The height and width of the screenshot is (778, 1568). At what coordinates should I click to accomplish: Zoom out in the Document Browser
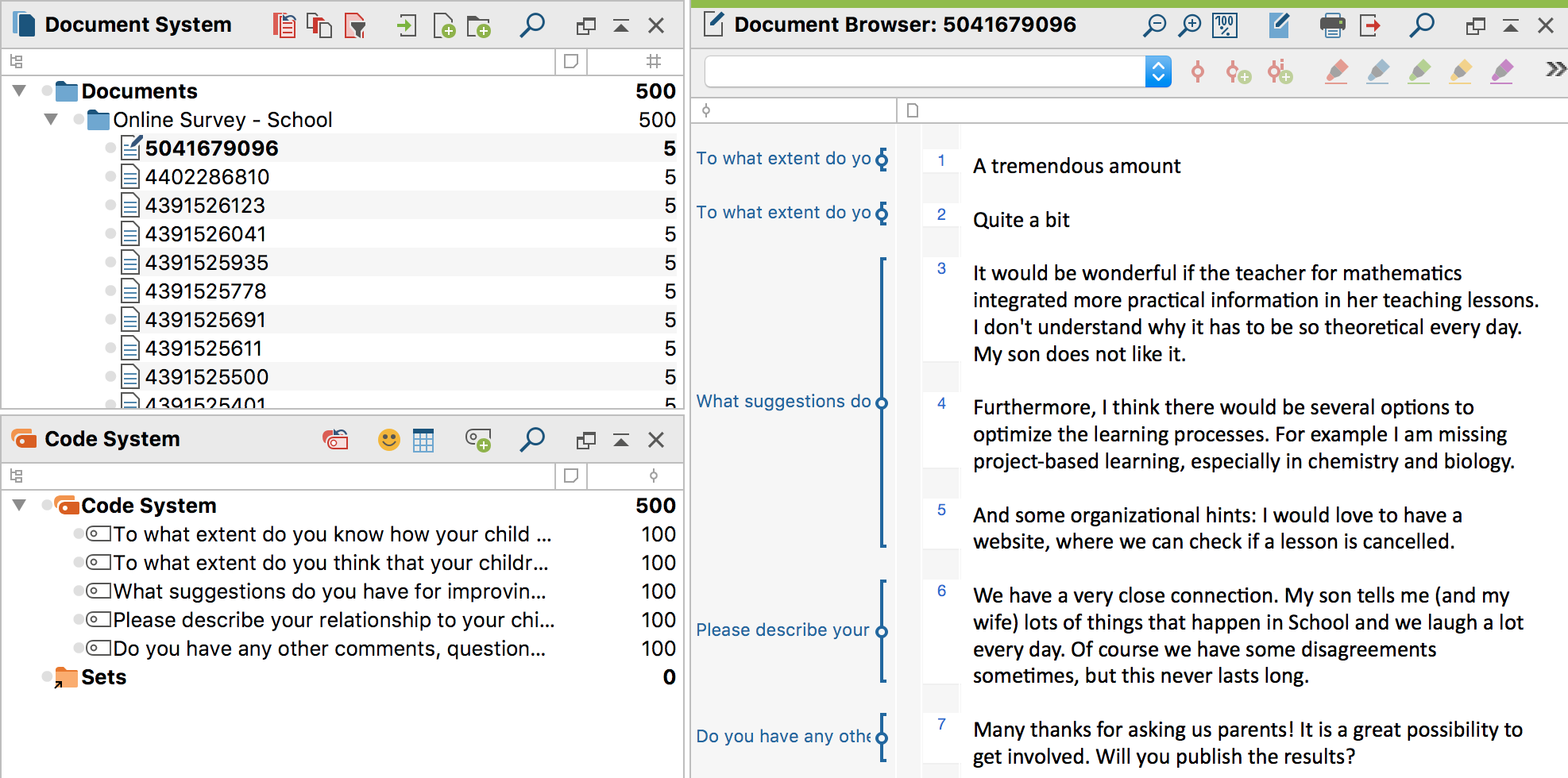1154,25
